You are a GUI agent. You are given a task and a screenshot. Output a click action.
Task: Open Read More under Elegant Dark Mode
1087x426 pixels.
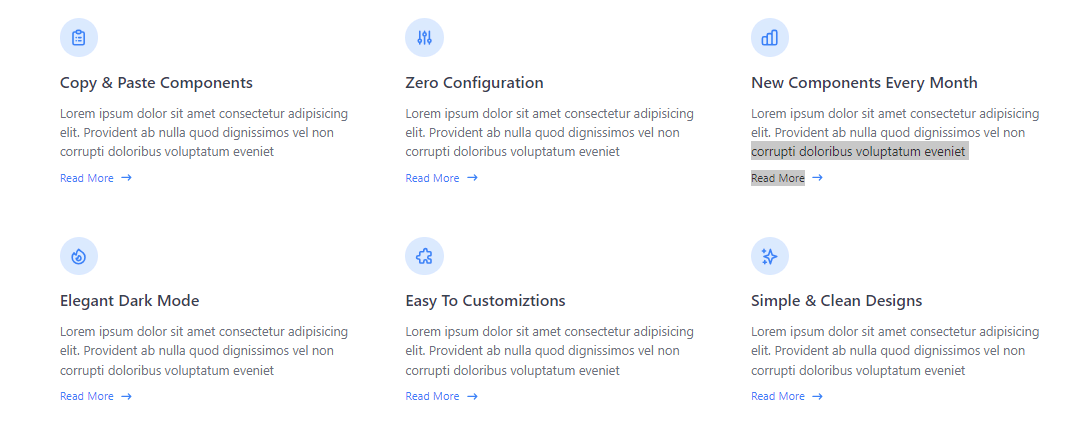87,396
